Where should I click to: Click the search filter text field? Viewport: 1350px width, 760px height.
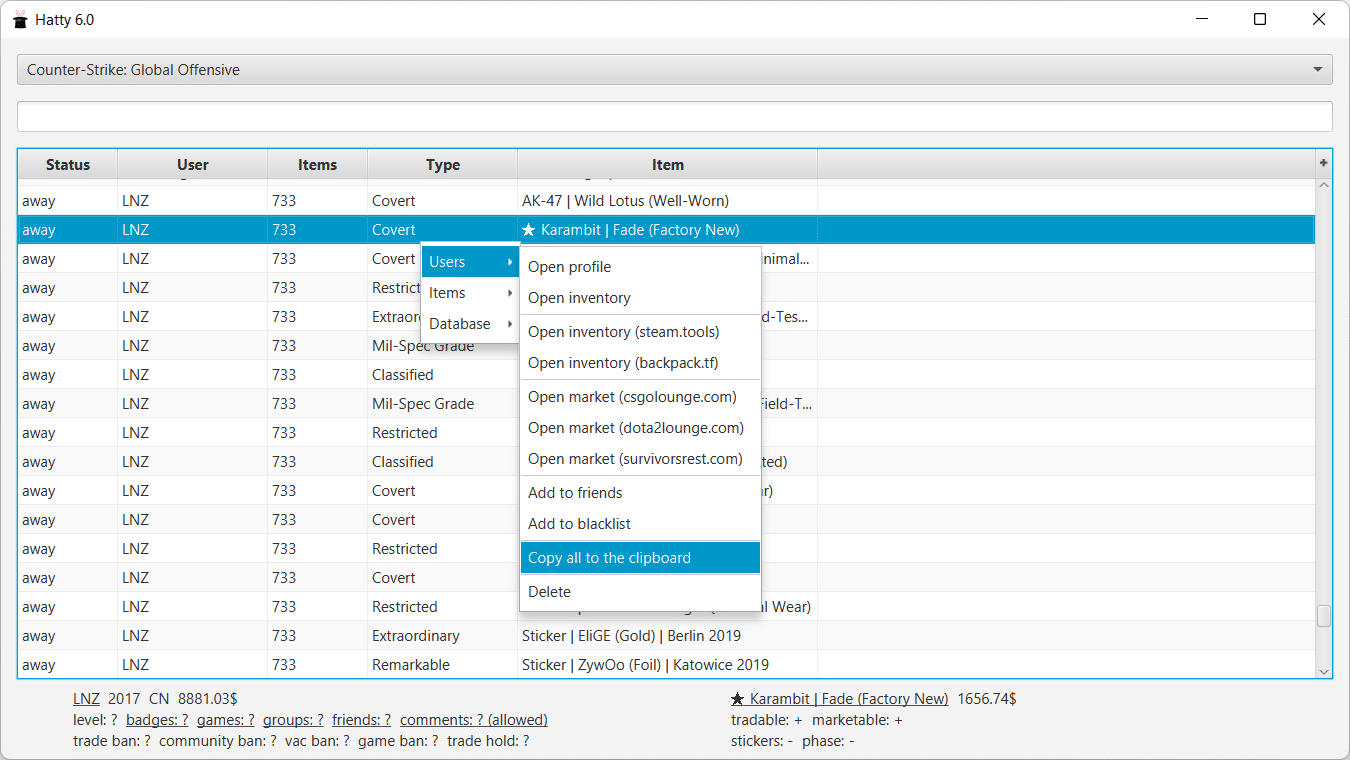coord(674,116)
